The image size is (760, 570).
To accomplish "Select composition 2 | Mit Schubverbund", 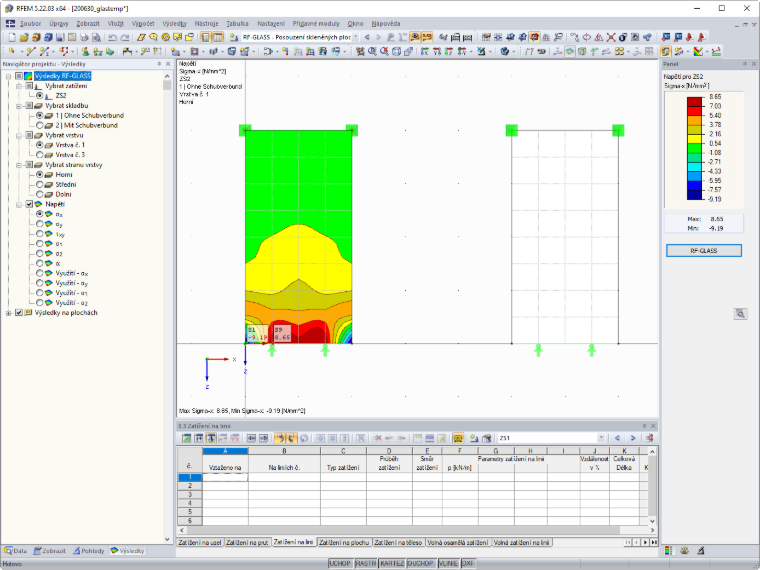I will pyautogui.click(x=86, y=126).
